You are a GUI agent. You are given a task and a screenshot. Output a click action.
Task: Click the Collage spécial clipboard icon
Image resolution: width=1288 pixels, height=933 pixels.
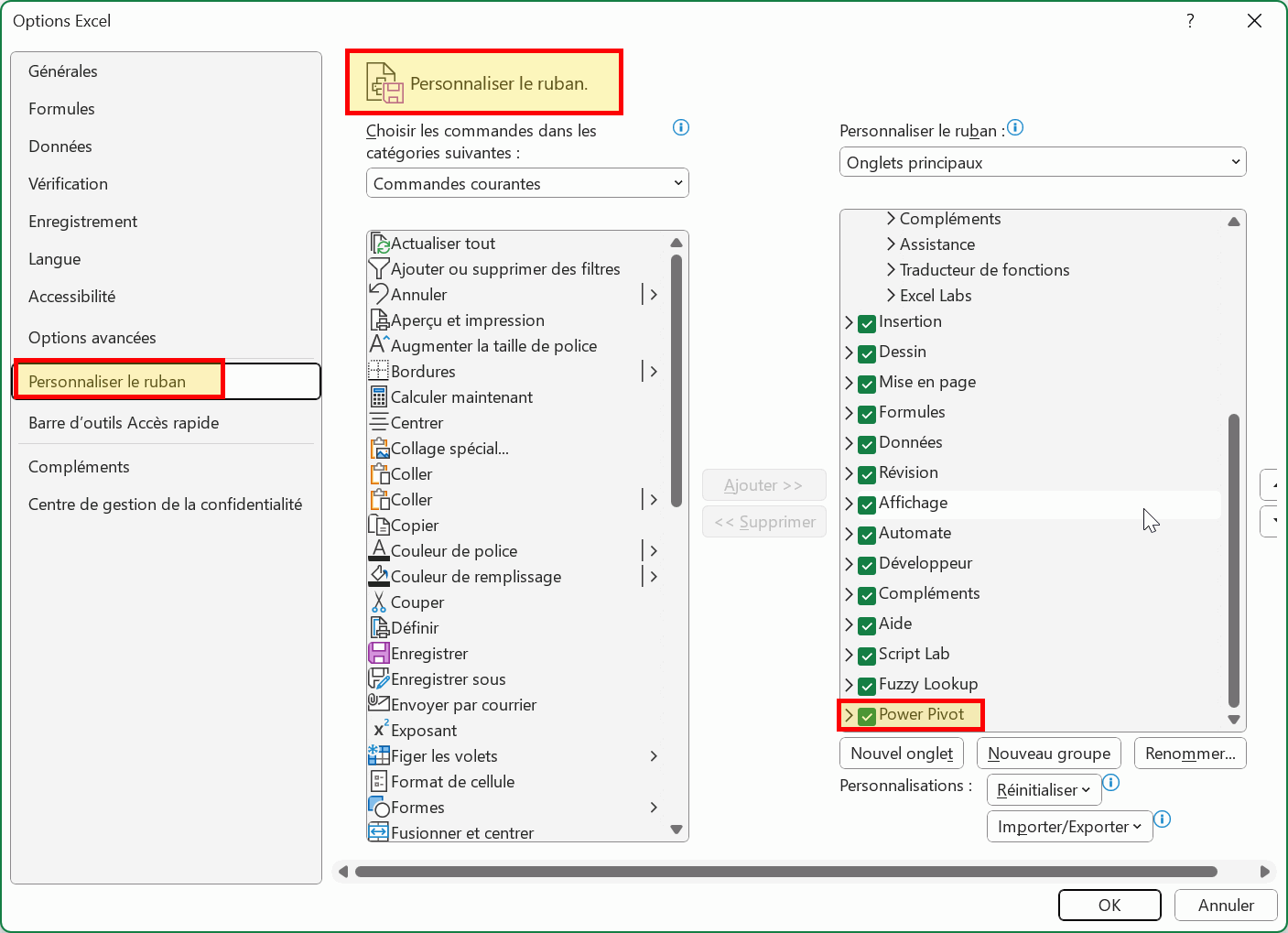pos(379,449)
